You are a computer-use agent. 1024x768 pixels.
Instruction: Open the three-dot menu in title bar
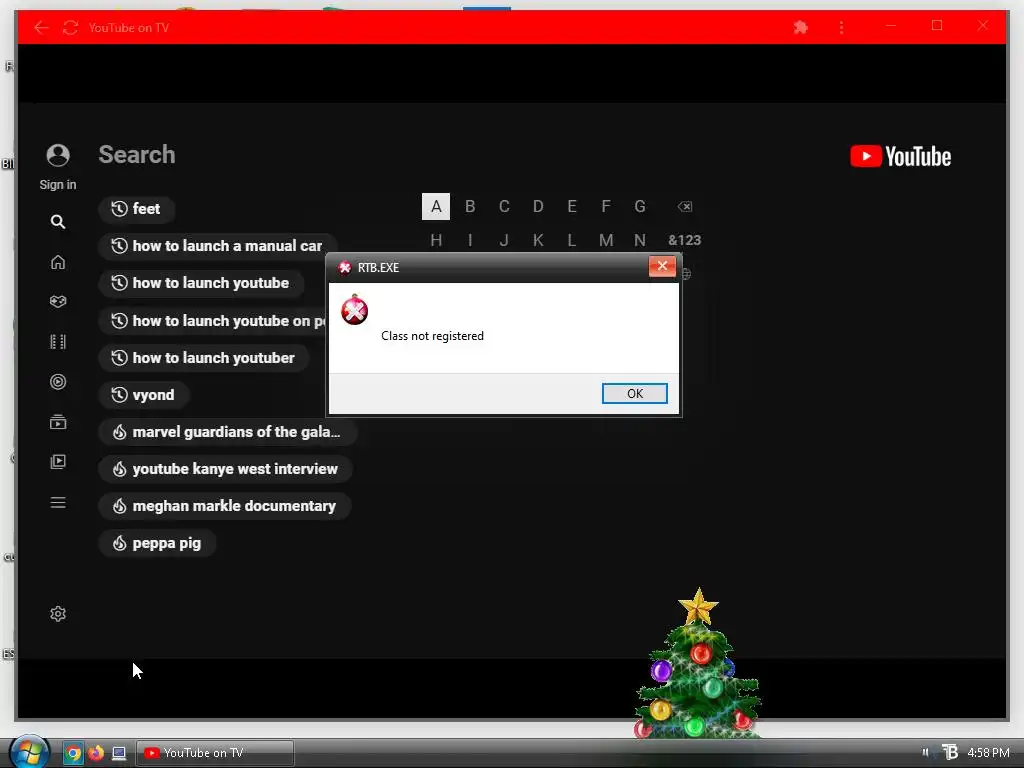[841, 27]
